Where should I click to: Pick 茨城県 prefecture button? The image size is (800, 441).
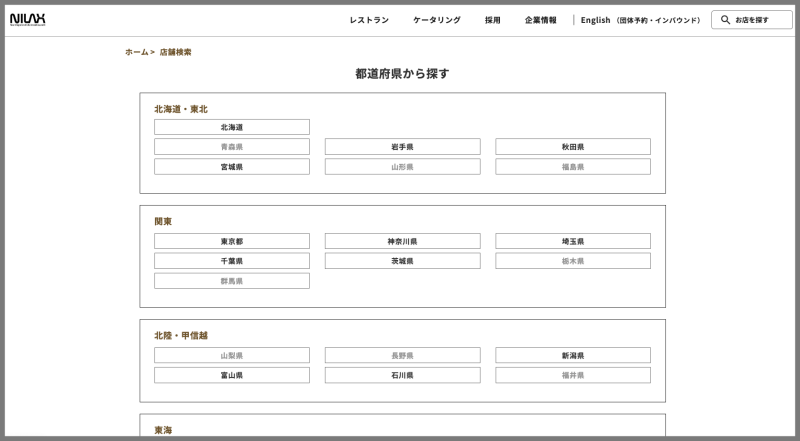(x=402, y=261)
